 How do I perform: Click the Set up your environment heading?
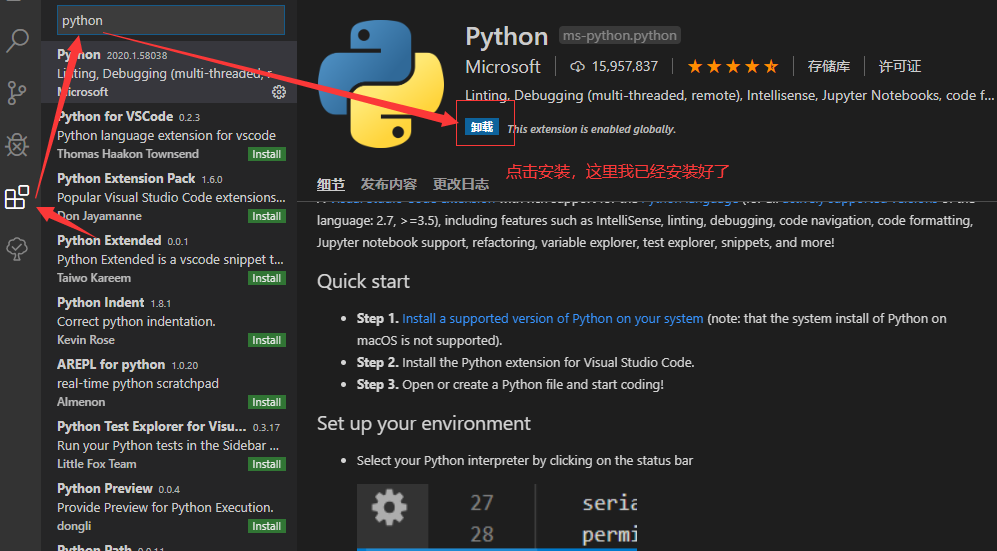point(423,423)
